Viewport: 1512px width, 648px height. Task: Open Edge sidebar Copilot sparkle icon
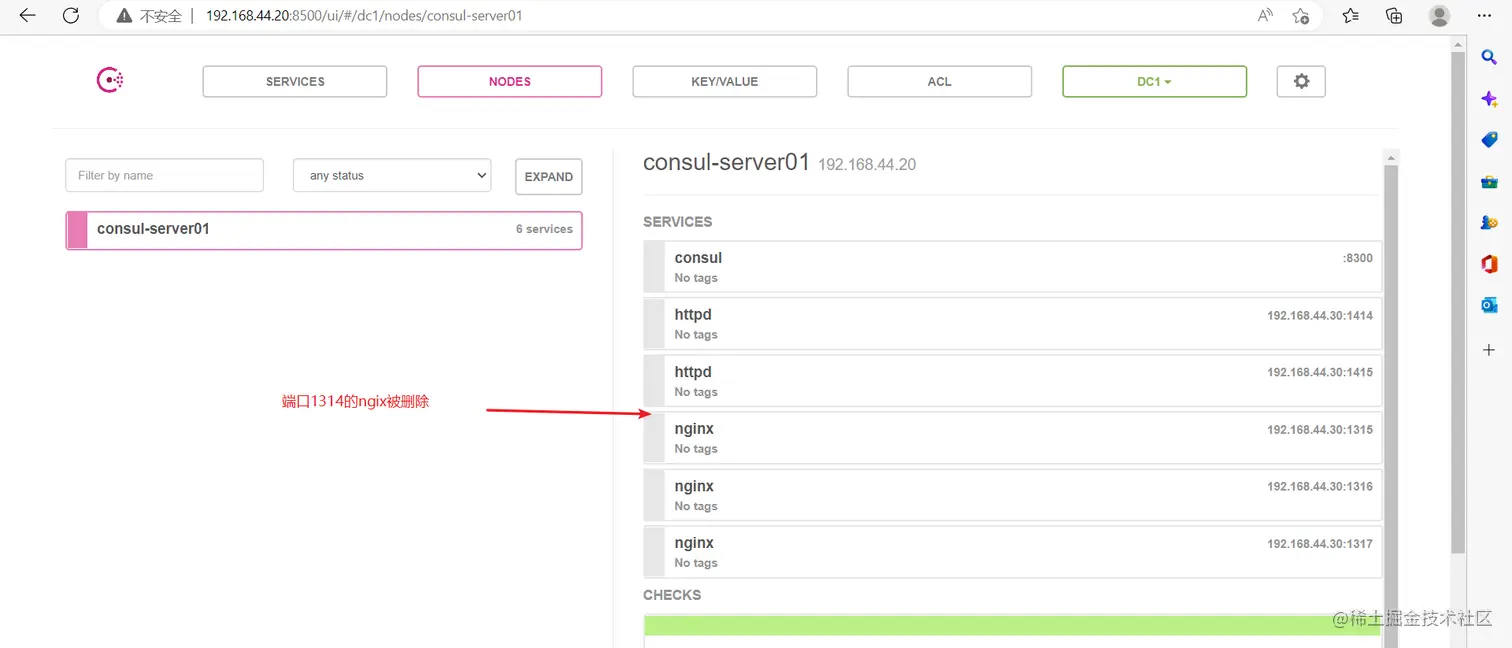(x=1488, y=99)
